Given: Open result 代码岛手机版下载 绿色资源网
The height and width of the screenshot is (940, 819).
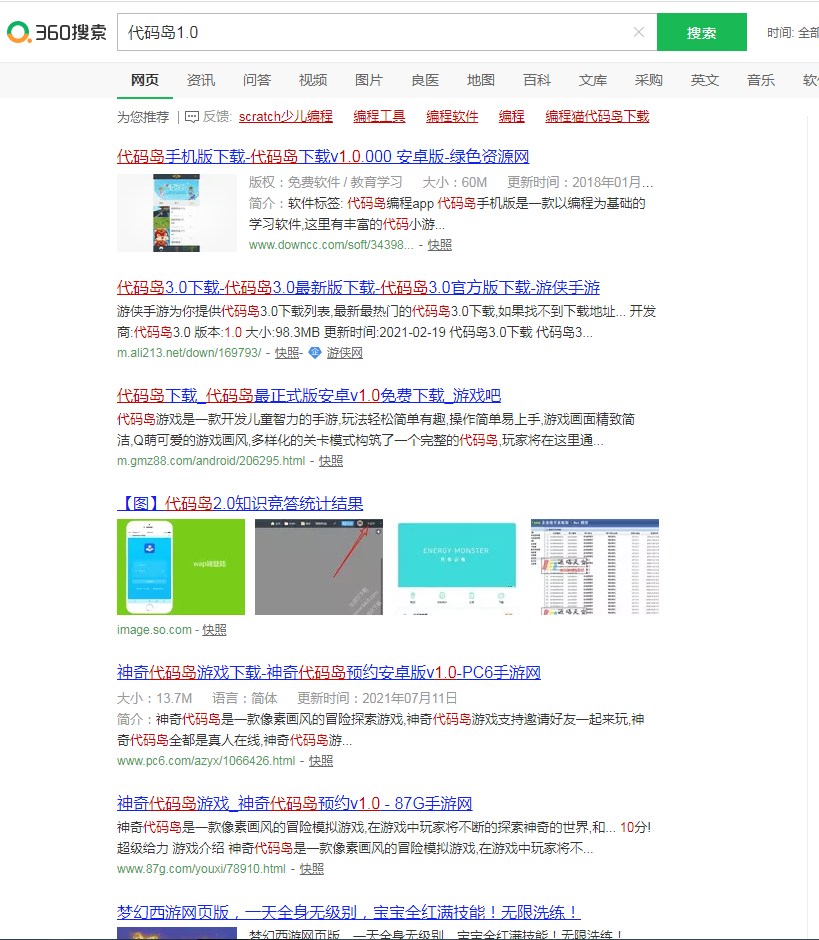Looking at the screenshot, I should [x=323, y=156].
